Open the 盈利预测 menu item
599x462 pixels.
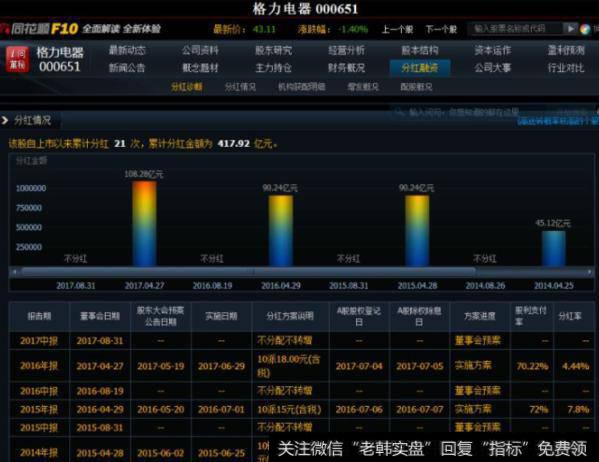[566, 50]
